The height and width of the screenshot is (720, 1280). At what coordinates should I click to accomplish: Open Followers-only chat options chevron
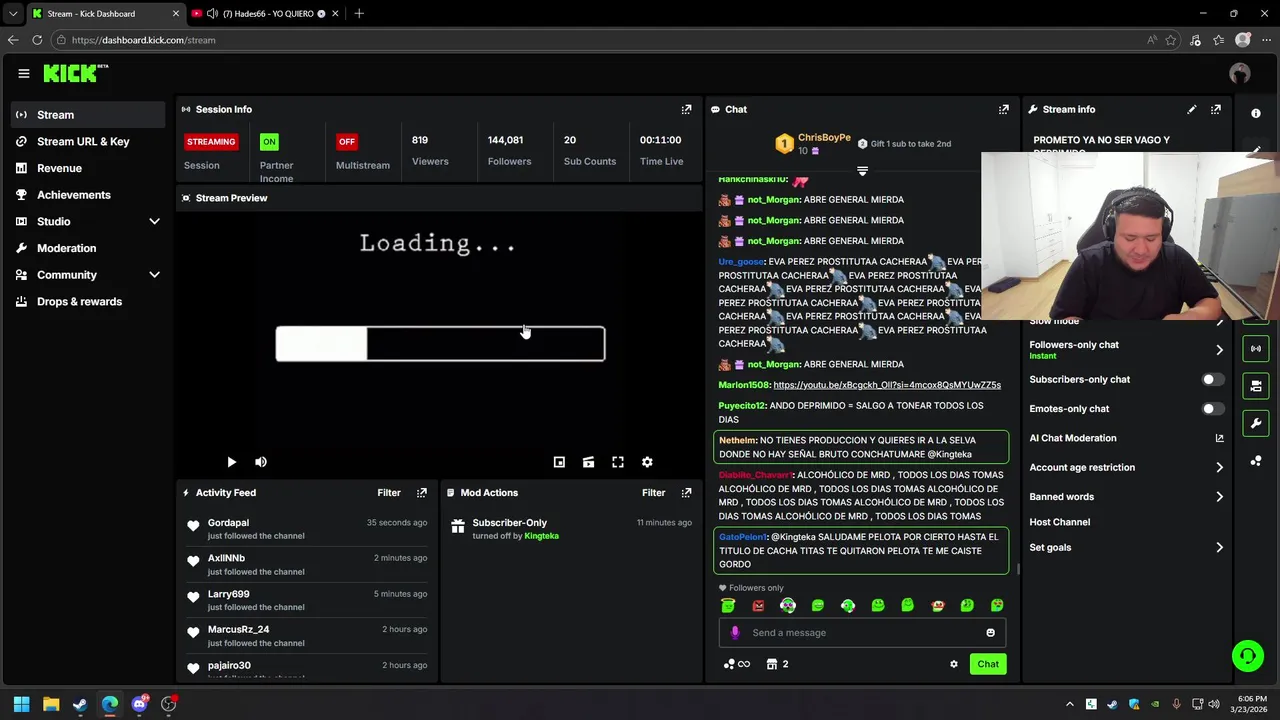(1219, 350)
